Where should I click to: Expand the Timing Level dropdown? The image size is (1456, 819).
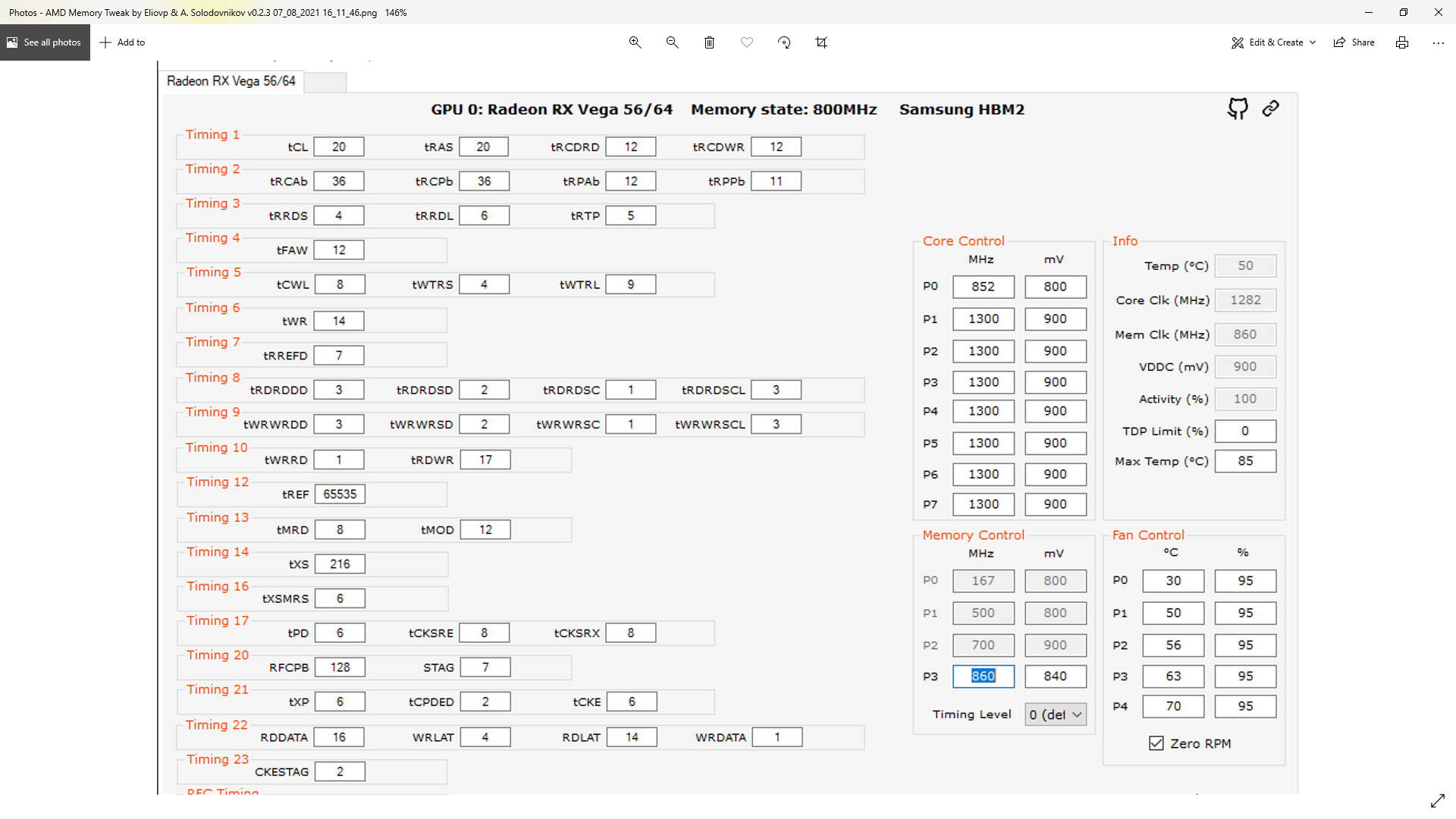click(1056, 714)
